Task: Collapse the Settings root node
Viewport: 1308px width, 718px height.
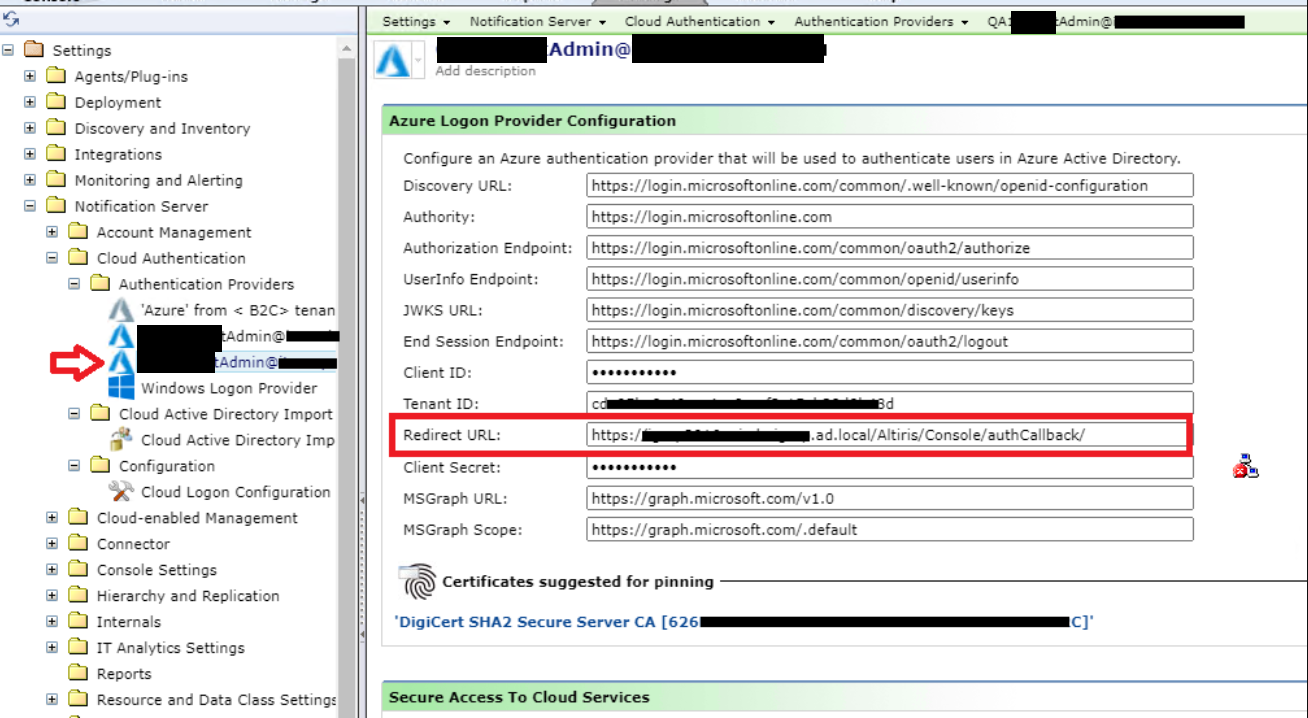Action: 9,50
